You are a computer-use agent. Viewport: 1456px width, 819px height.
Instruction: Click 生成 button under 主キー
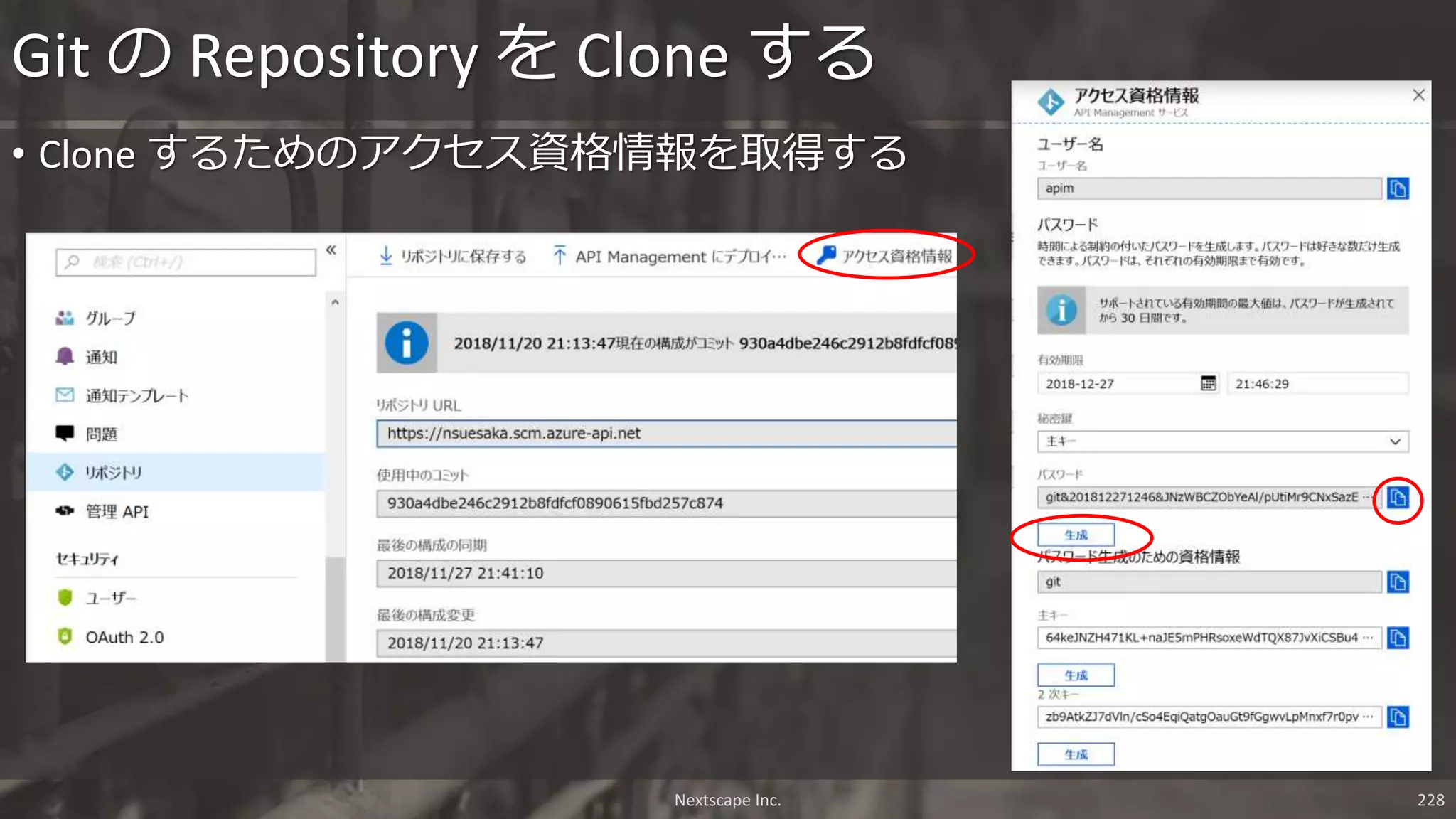tap(1076, 675)
